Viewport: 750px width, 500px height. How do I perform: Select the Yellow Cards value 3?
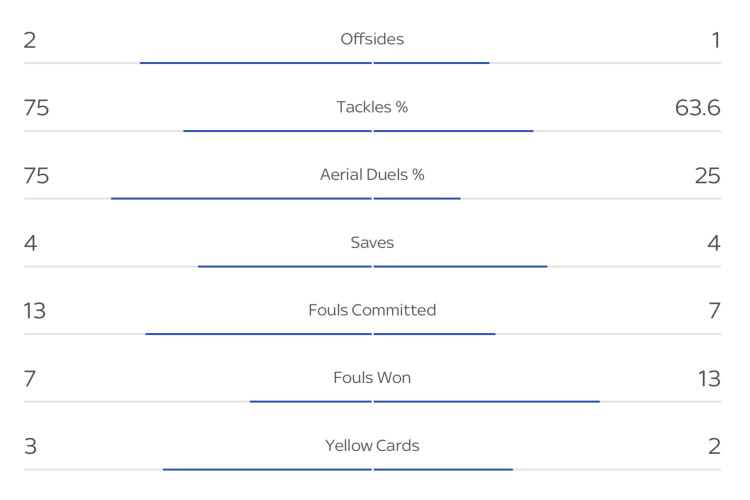click(x=30, y=447)
